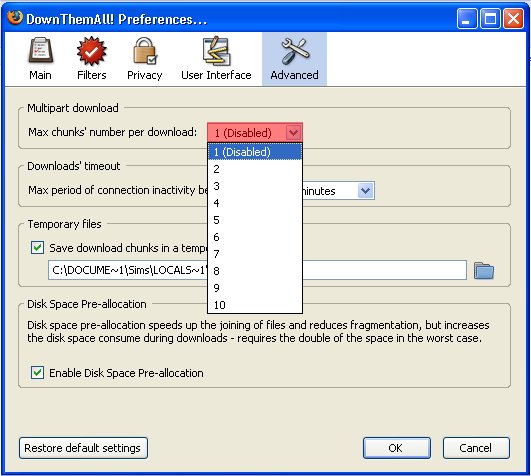Cancel the preferences dialog

coord(476,448)
